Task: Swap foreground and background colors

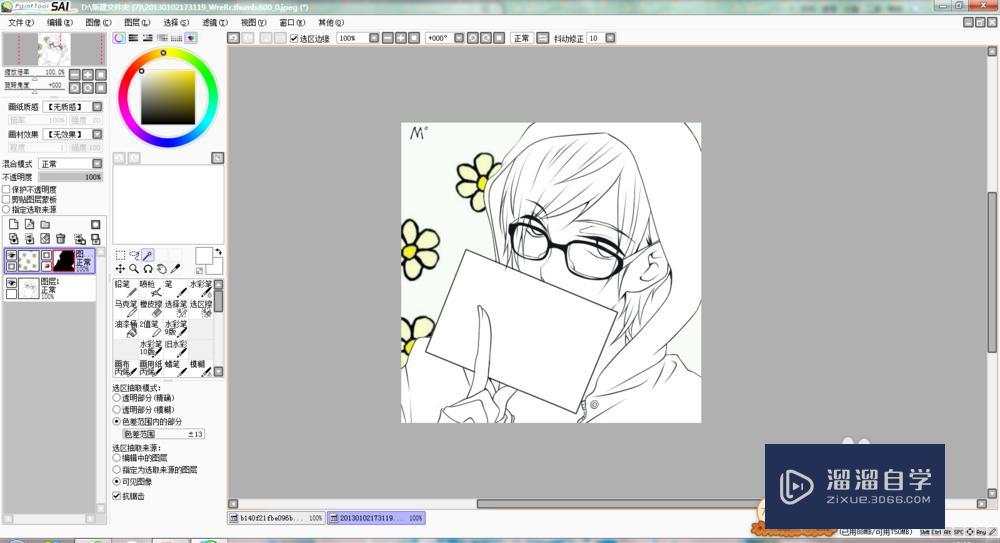Action: point(218,252)
